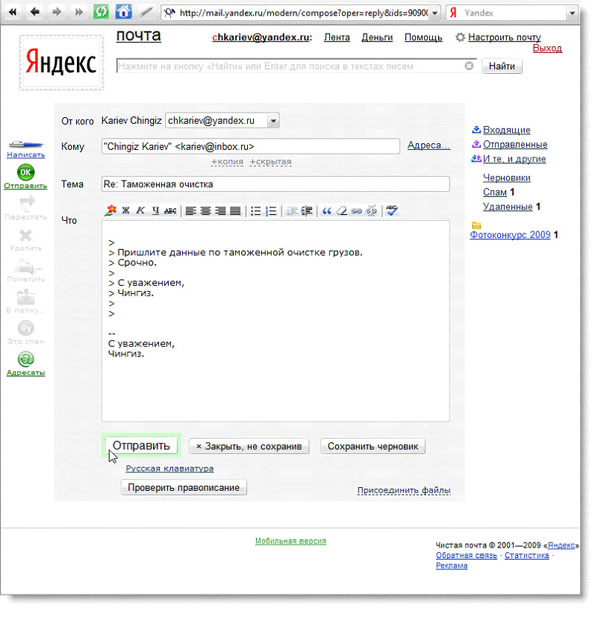Click the fast-forward browser button
This screenshot has width=592, height=620.
pos(79,12)
